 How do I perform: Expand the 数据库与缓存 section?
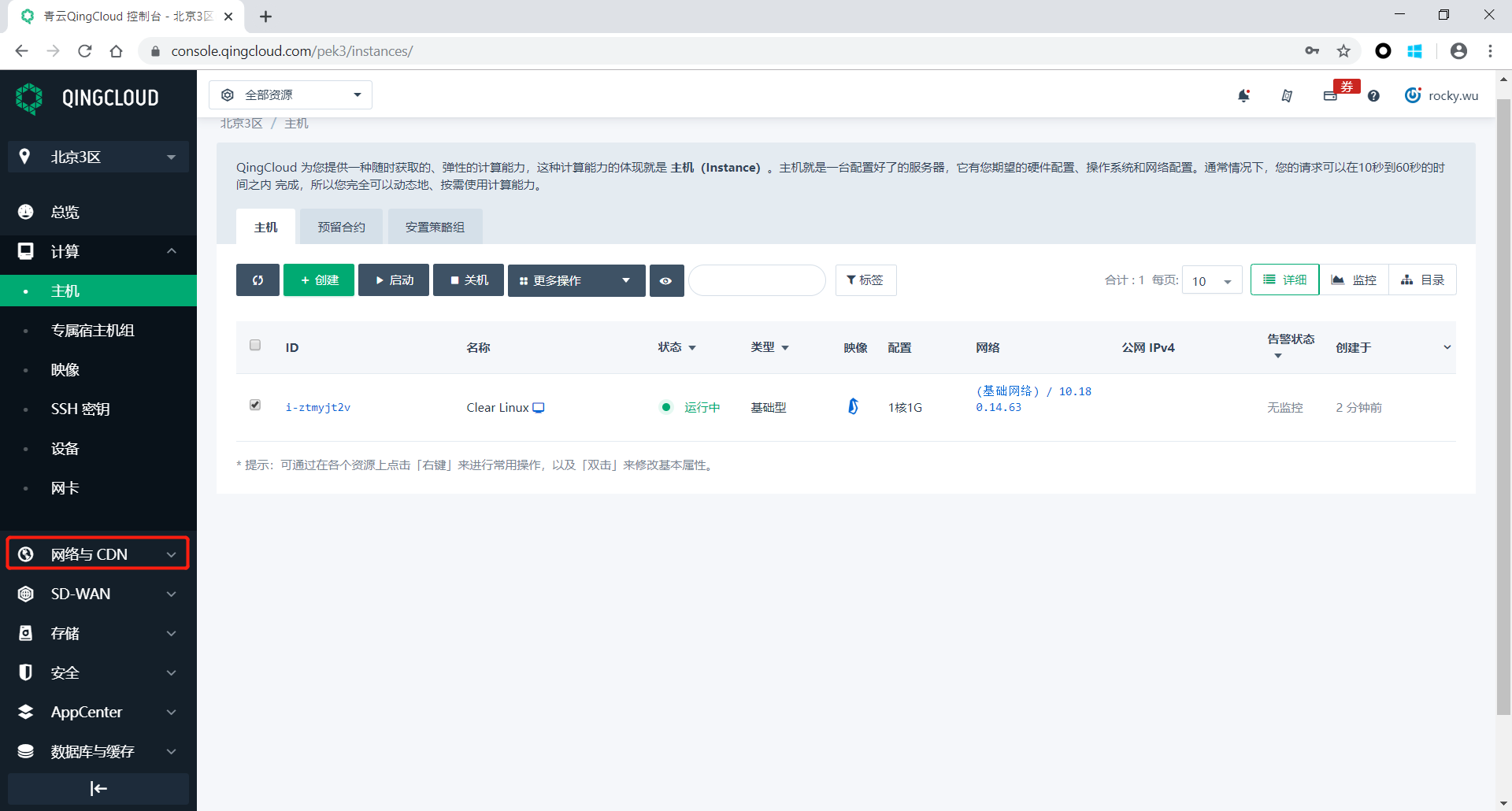pos(98,751)
